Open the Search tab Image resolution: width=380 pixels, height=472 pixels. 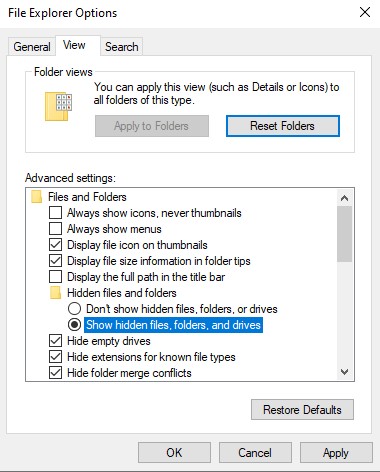click(x=122, y=47)
